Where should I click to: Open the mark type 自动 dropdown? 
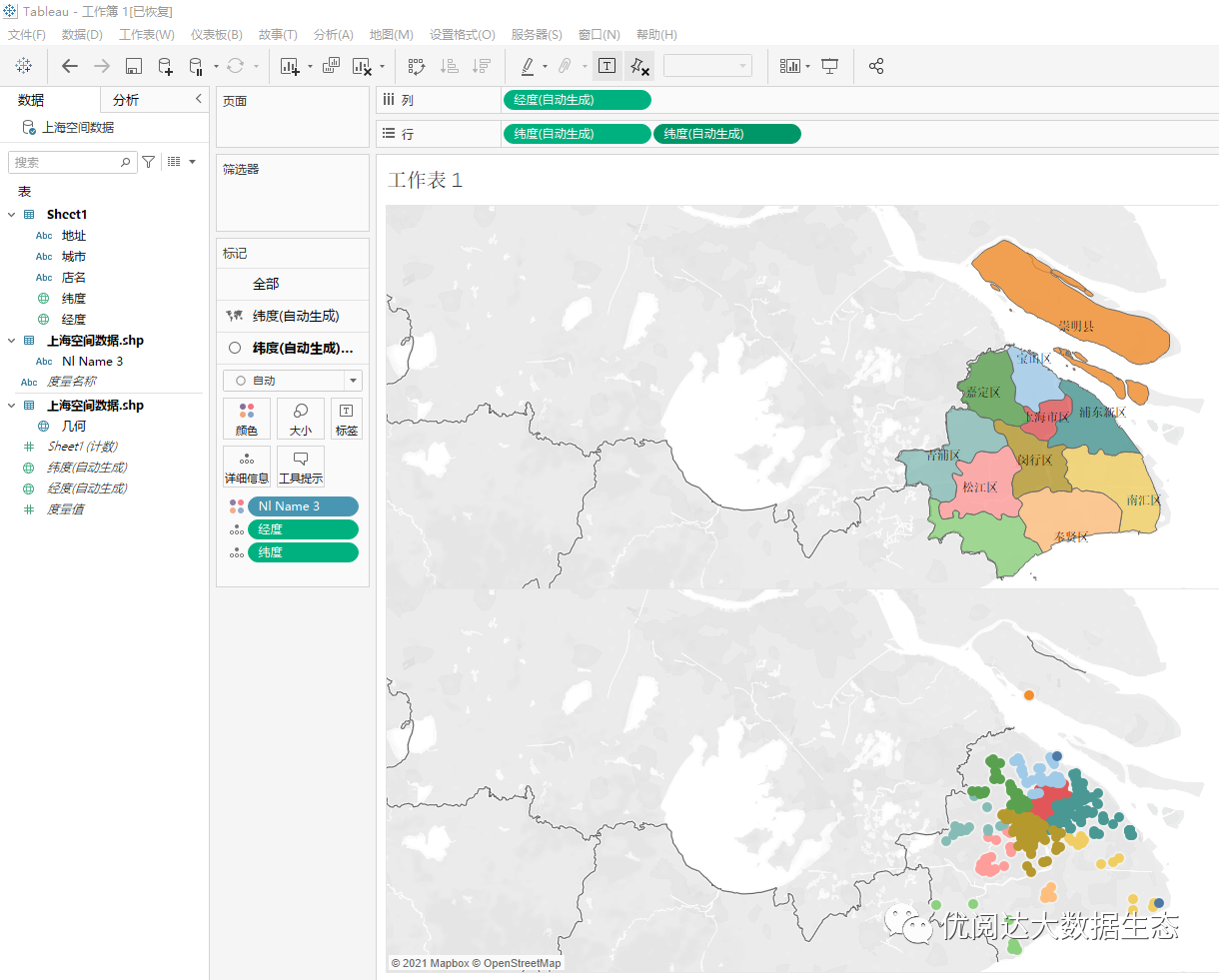[x=293, y=381]
